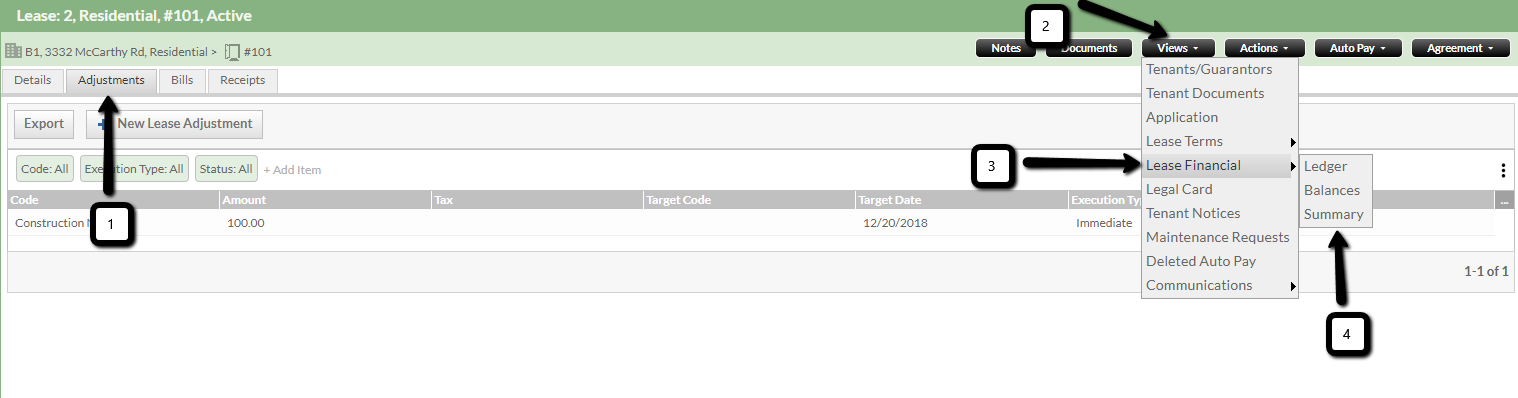The image size is (1518, 398).
Task: Switch to the Details tab
Action: (x=33, y=80)
